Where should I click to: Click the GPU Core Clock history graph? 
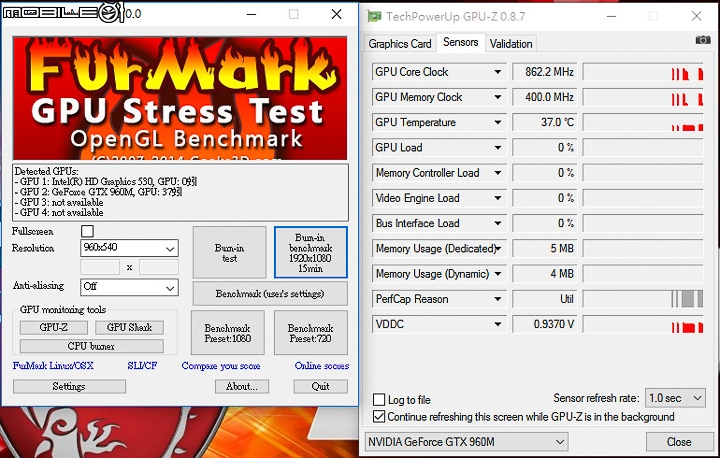(643, 72)
